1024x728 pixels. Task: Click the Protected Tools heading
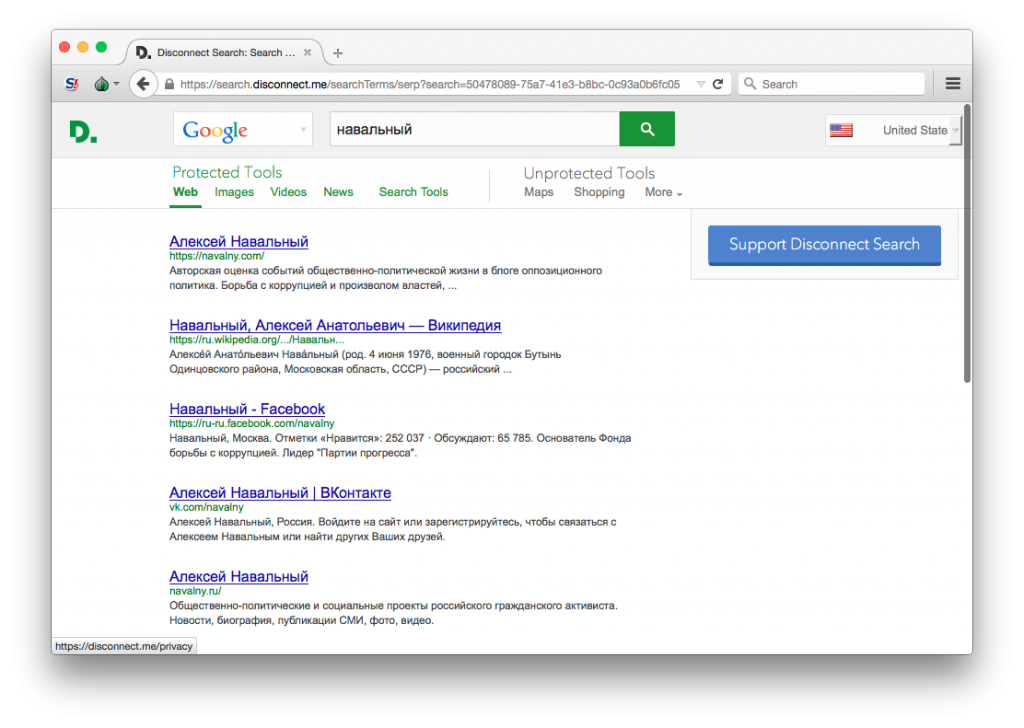[227, 172]
